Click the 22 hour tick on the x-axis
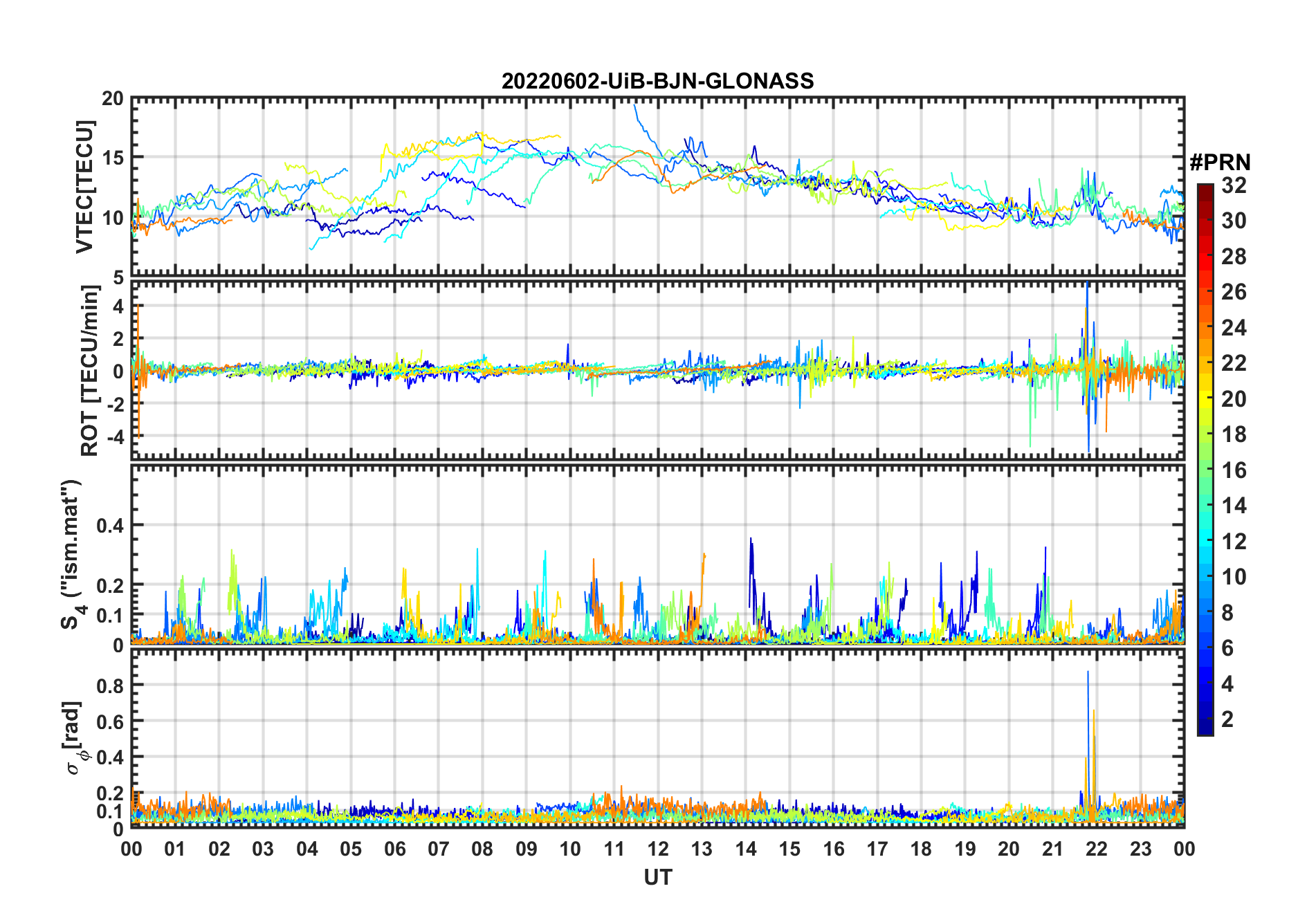1316x920 pixels. tap(1097, 849)
